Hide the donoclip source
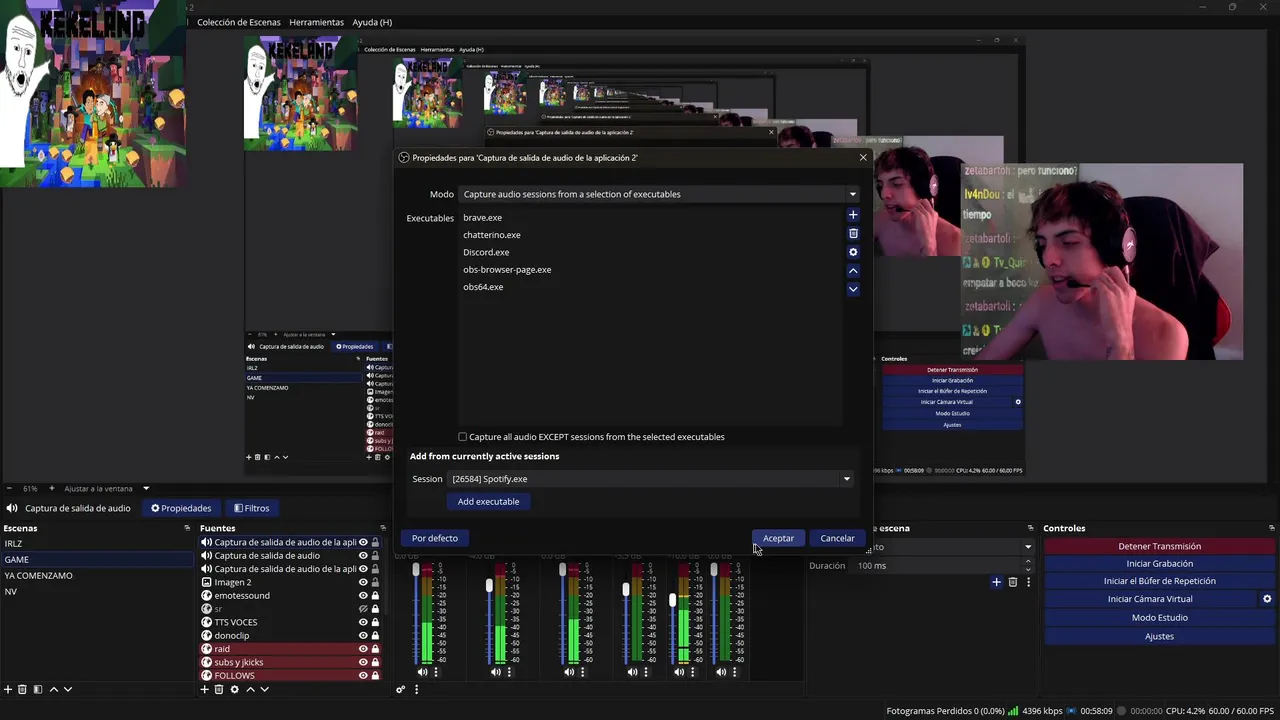This screenshot has width=1280, height=720. pyautogui.click(x=363, y=635)
